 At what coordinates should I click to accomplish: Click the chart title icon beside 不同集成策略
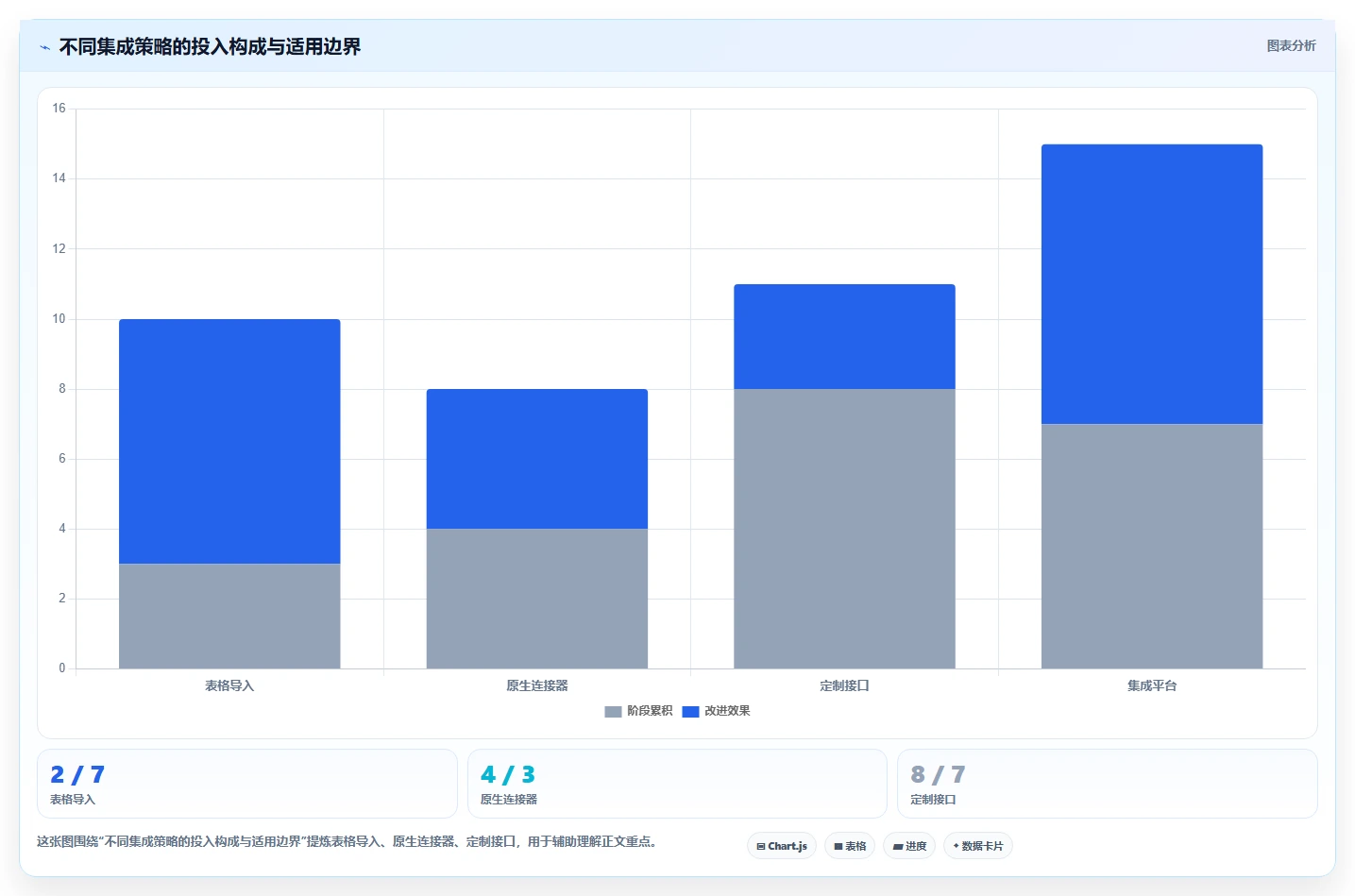(x=44, y=47)
